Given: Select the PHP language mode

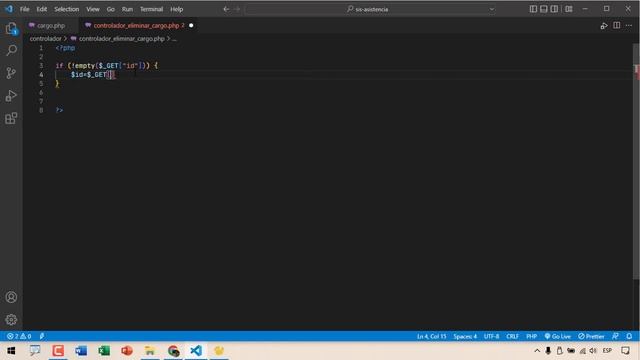Looking at the screenshot, I should tap(531, 336).
